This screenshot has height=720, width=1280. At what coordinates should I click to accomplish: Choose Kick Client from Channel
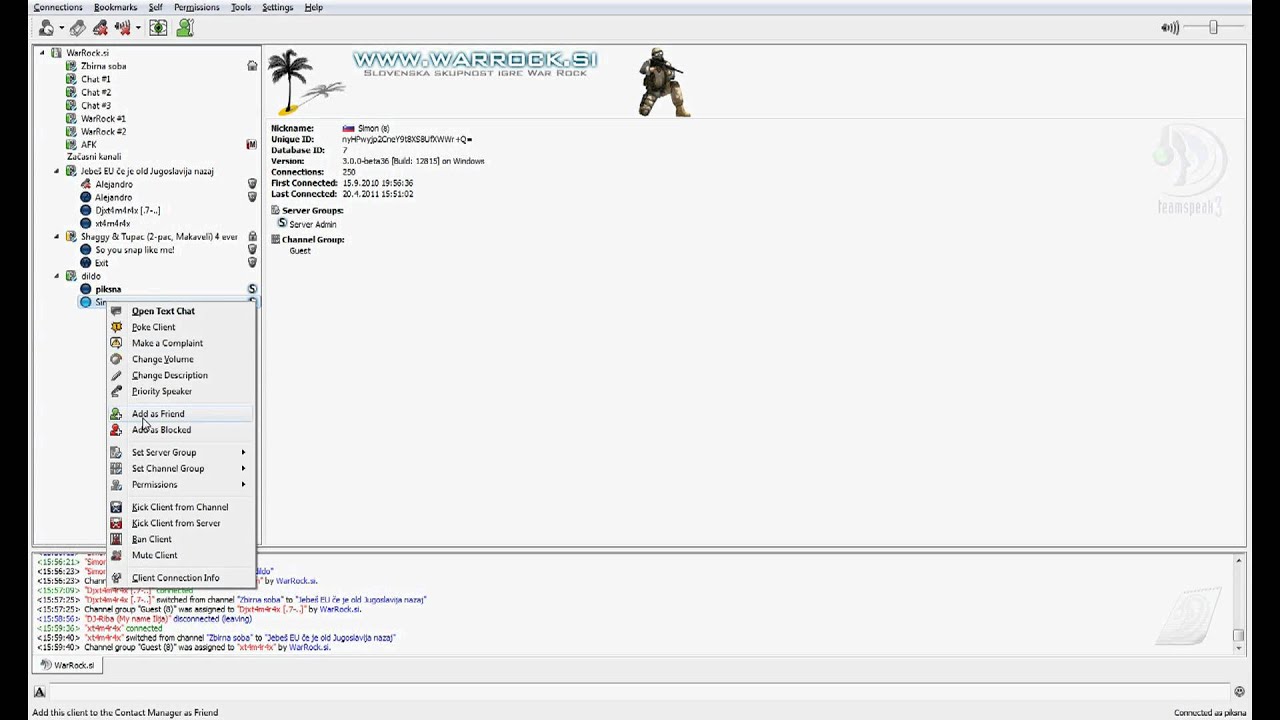(180, 507)
